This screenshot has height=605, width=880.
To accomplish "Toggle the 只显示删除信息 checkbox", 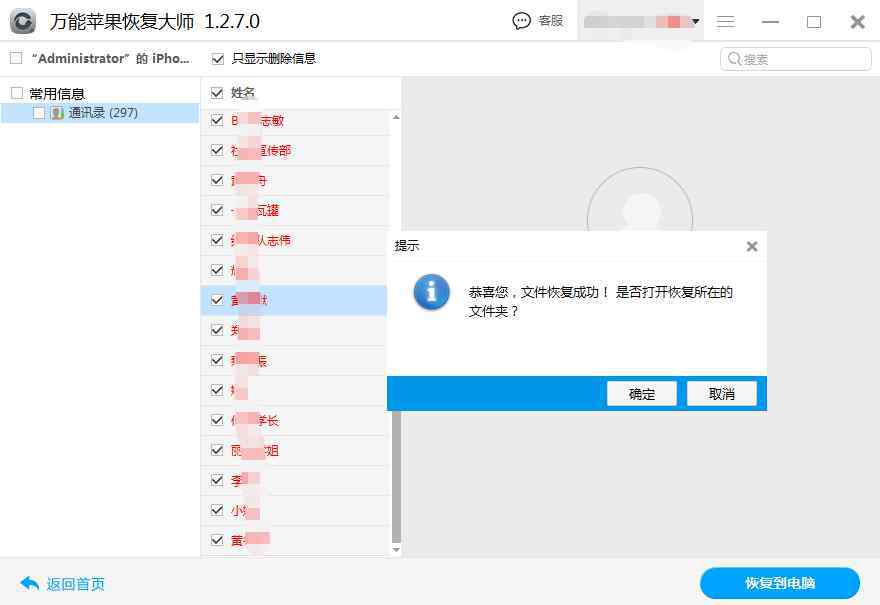I will pos(218,58).
